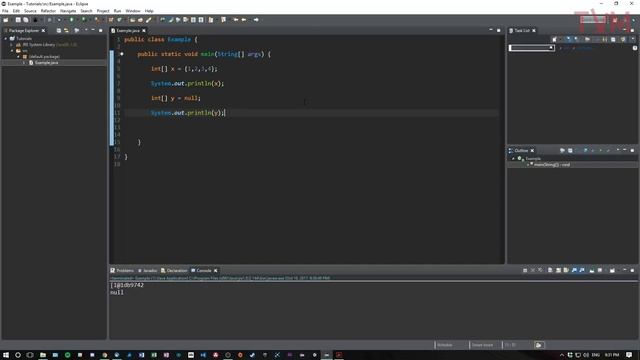Click the green Run button in toolbar
The image size is (640, 360).
72,20
